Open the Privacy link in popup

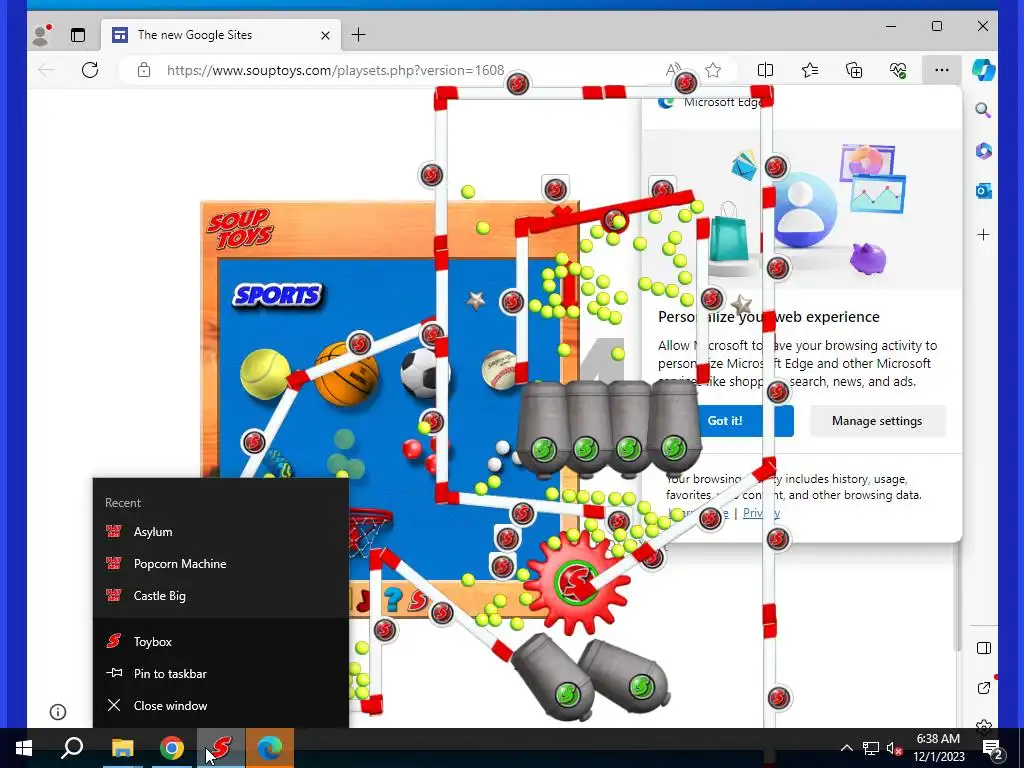tap(761, 513)
